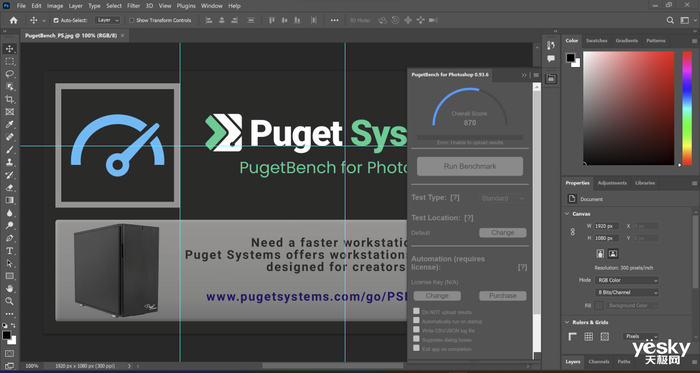Click foreground color swatch in Color panel
The image size is (700, 373).
coord(571,58)
